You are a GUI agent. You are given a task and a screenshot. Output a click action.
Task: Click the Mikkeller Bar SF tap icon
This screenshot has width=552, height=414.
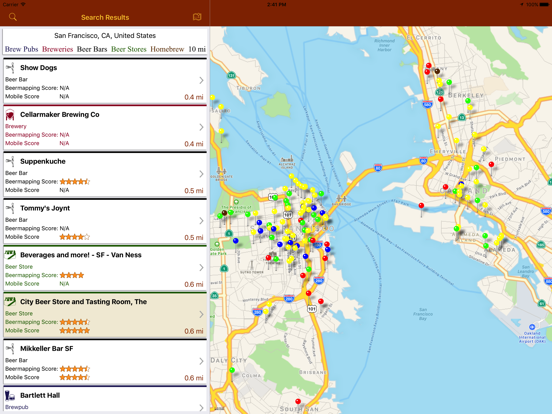[x=11, y=349]
